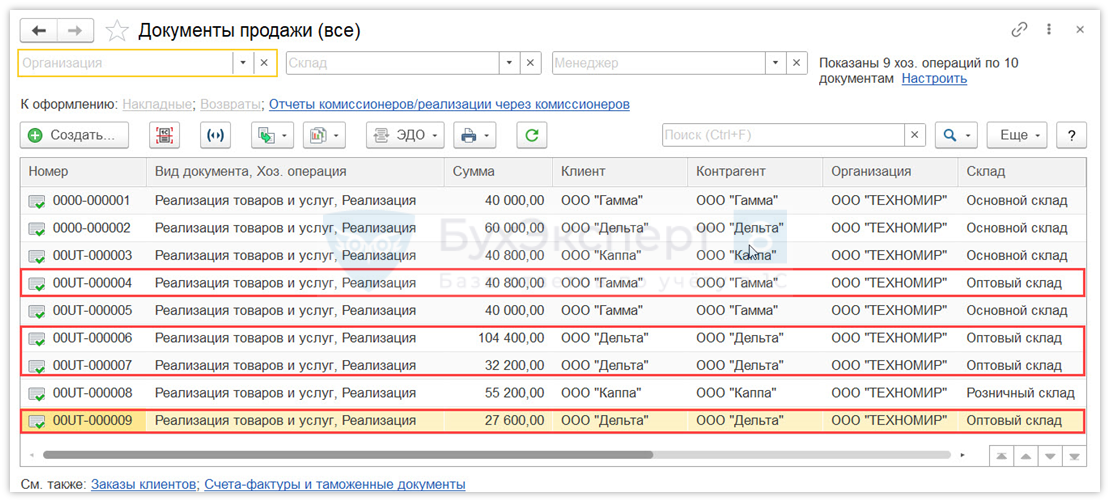Click the Создать button
This screenshot has height=502, width=1110.
tap(74, 135)
